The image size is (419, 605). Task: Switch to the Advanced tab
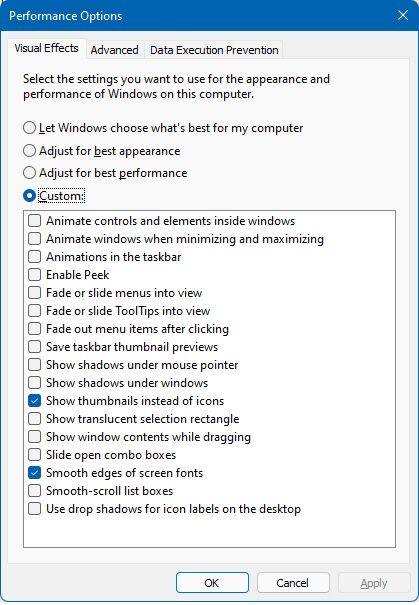coord(115,50)
